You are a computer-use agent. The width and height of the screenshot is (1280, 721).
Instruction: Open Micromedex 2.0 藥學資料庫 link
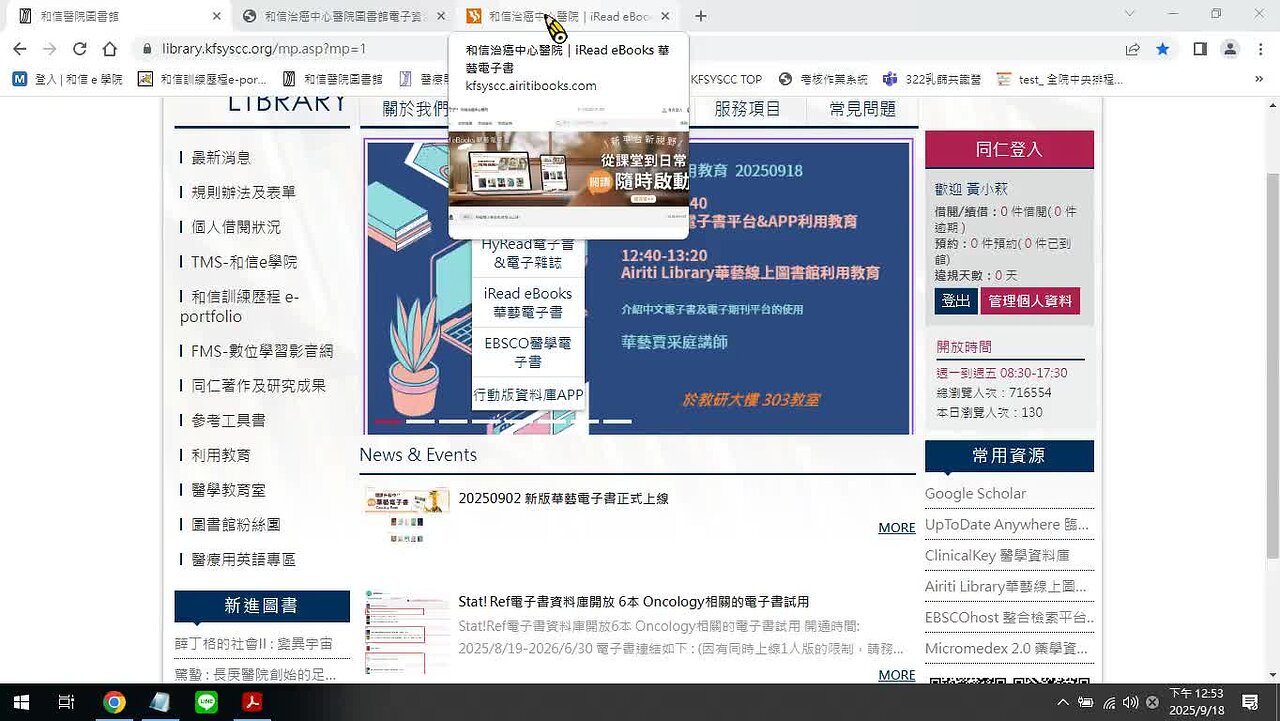[x=1006, y=648]
